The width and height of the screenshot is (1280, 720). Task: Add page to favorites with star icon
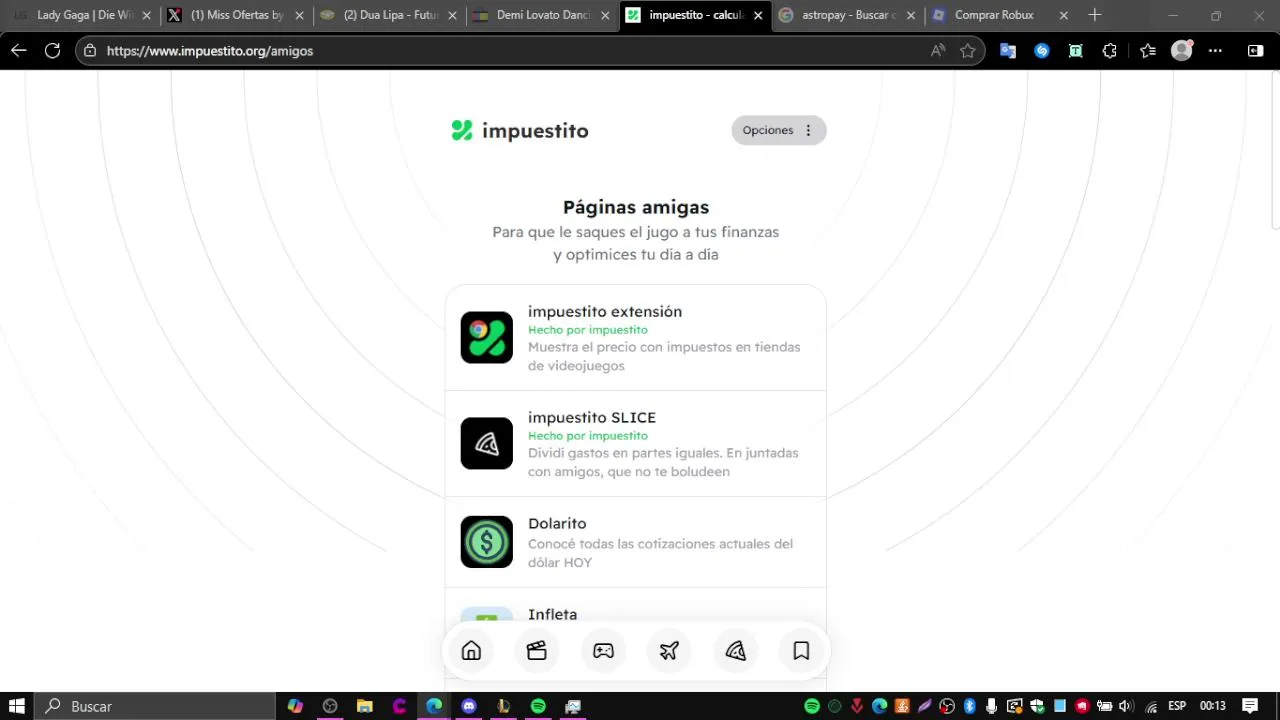967,50
